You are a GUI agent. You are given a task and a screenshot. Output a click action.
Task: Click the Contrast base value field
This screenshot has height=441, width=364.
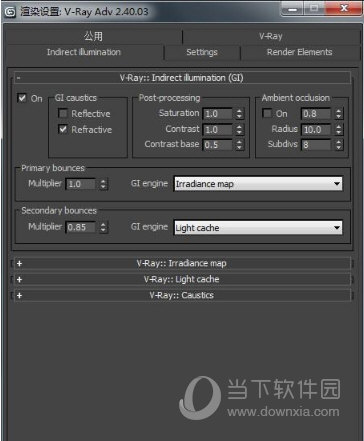(x=218, y=145)
